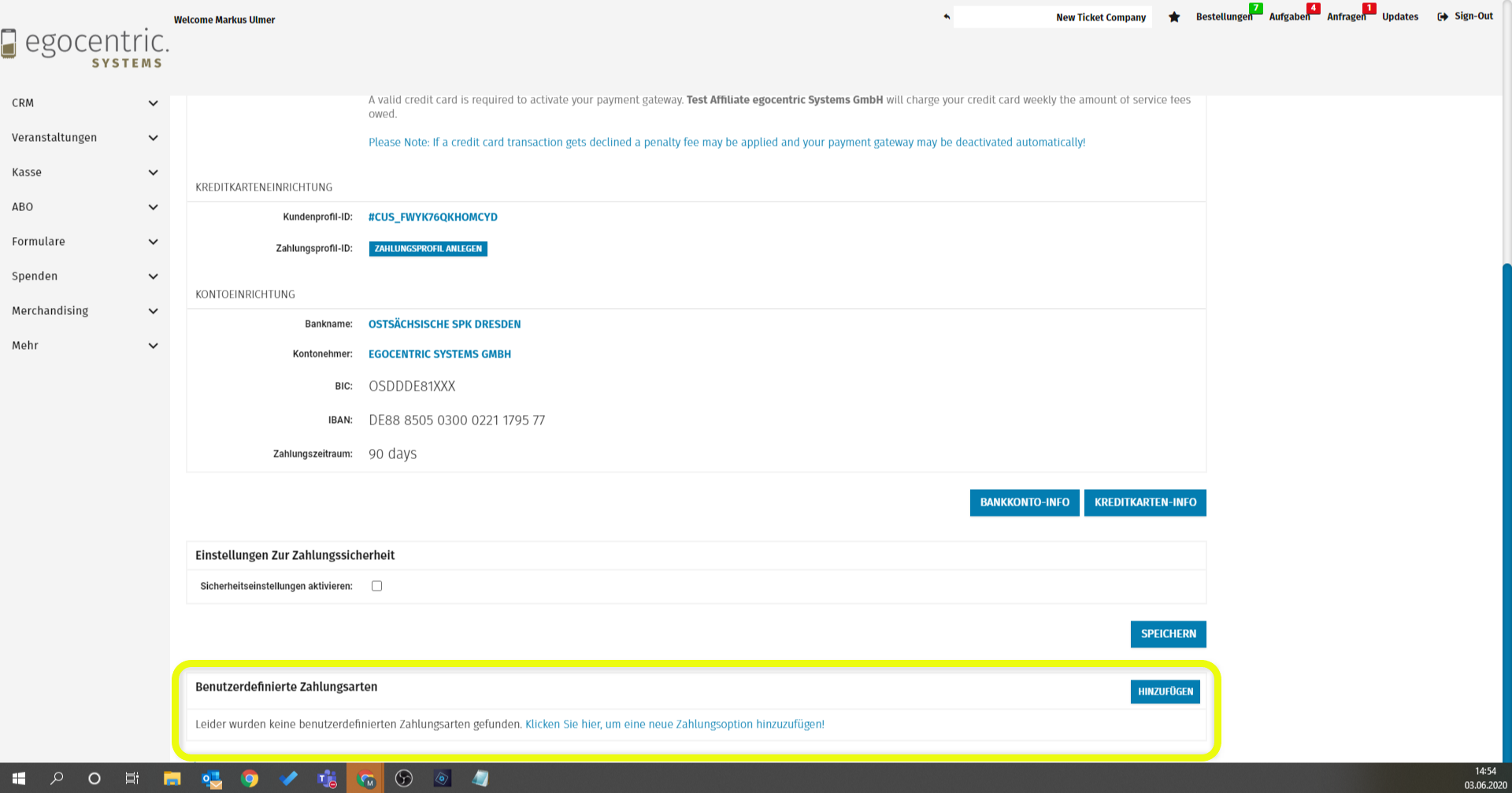1512x793 pixels.
Task: Click the star favorites icon
Action: coord(1174,17)
